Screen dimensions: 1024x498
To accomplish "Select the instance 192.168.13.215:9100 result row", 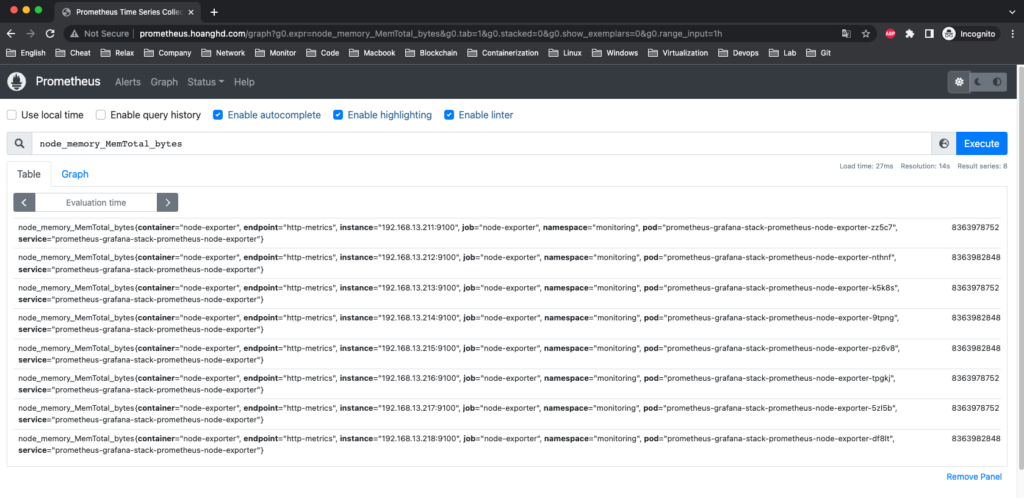I will (x=507, y=354).
